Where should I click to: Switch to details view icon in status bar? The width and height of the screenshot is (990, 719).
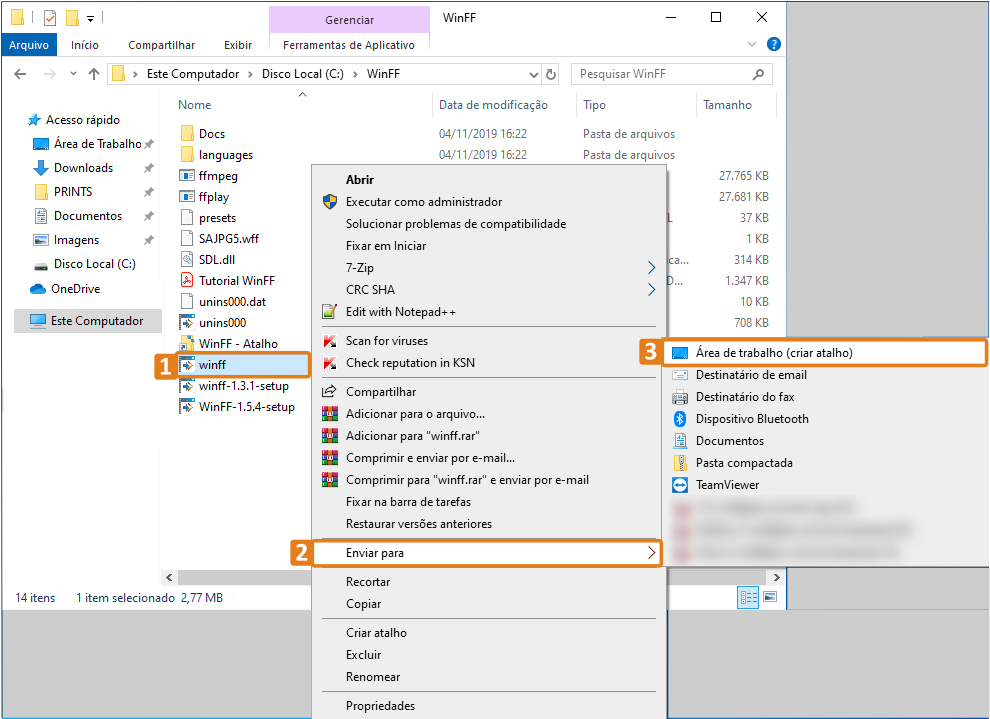click(x=748, y=597)
